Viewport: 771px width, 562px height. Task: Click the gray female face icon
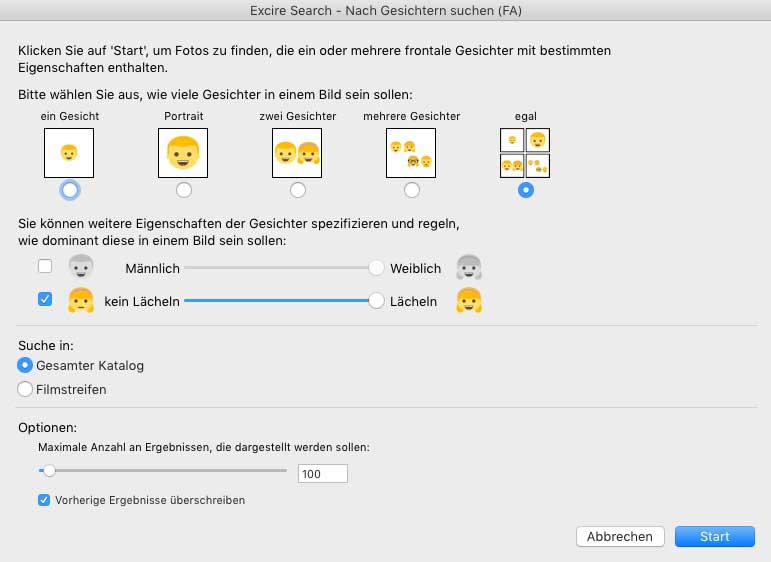tap(469, 267)
